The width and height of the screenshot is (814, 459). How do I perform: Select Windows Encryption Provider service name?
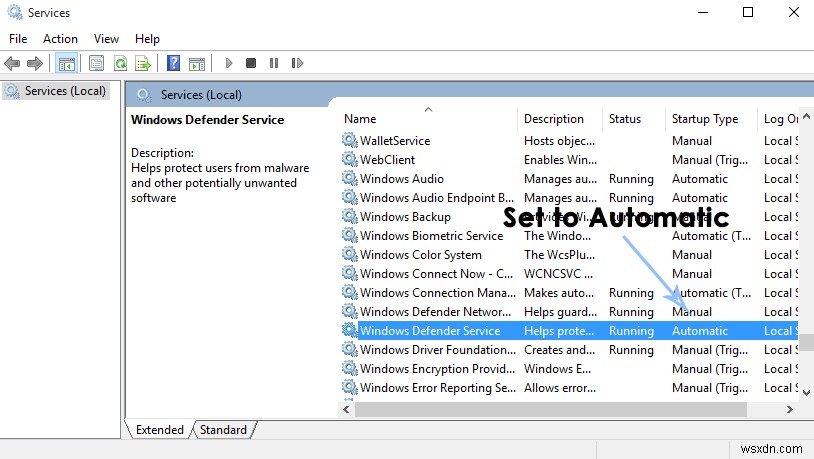coord(437,369)
